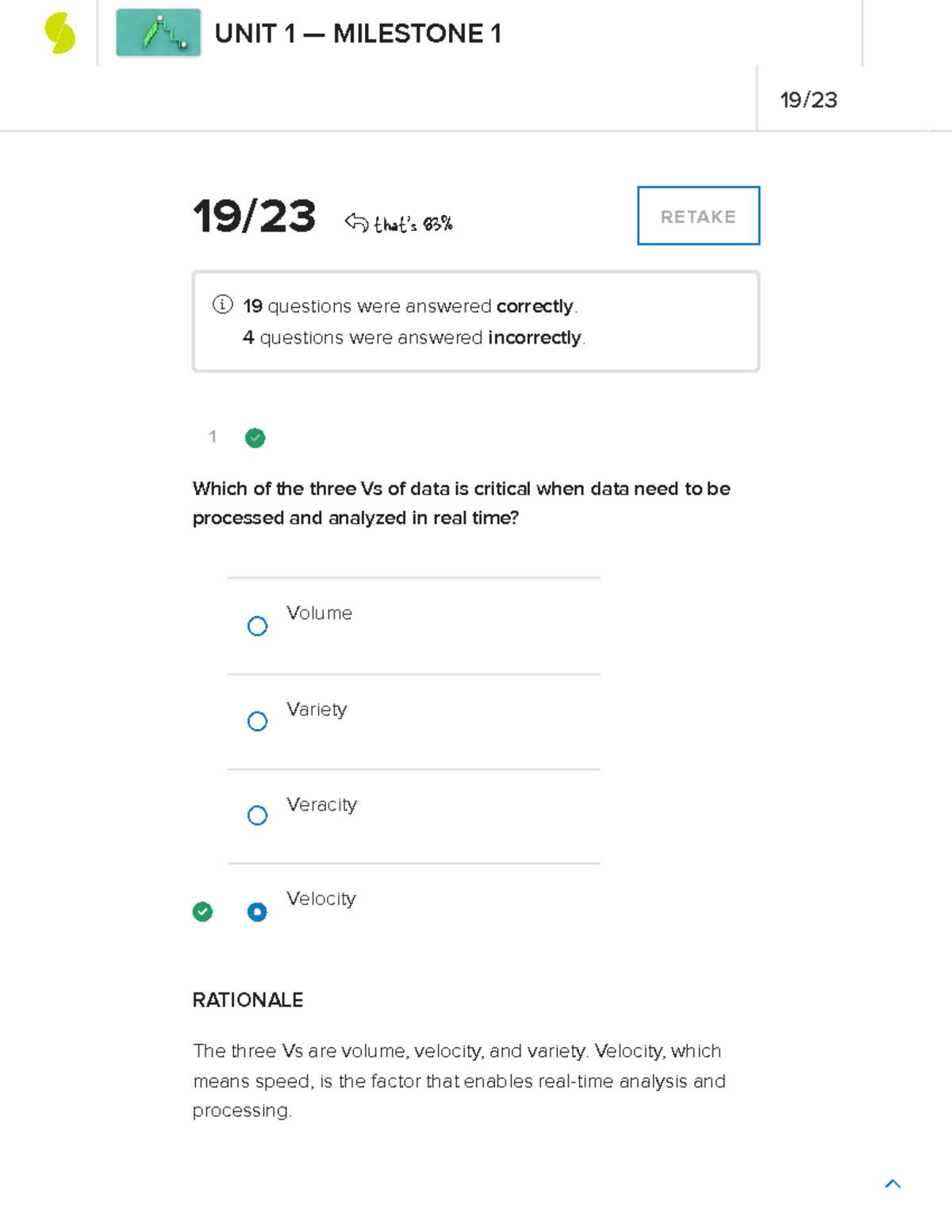Open the Unit 1 course thumbnail
The height and width of the screenshot is (1232, 952).
(x=158, y=33)
